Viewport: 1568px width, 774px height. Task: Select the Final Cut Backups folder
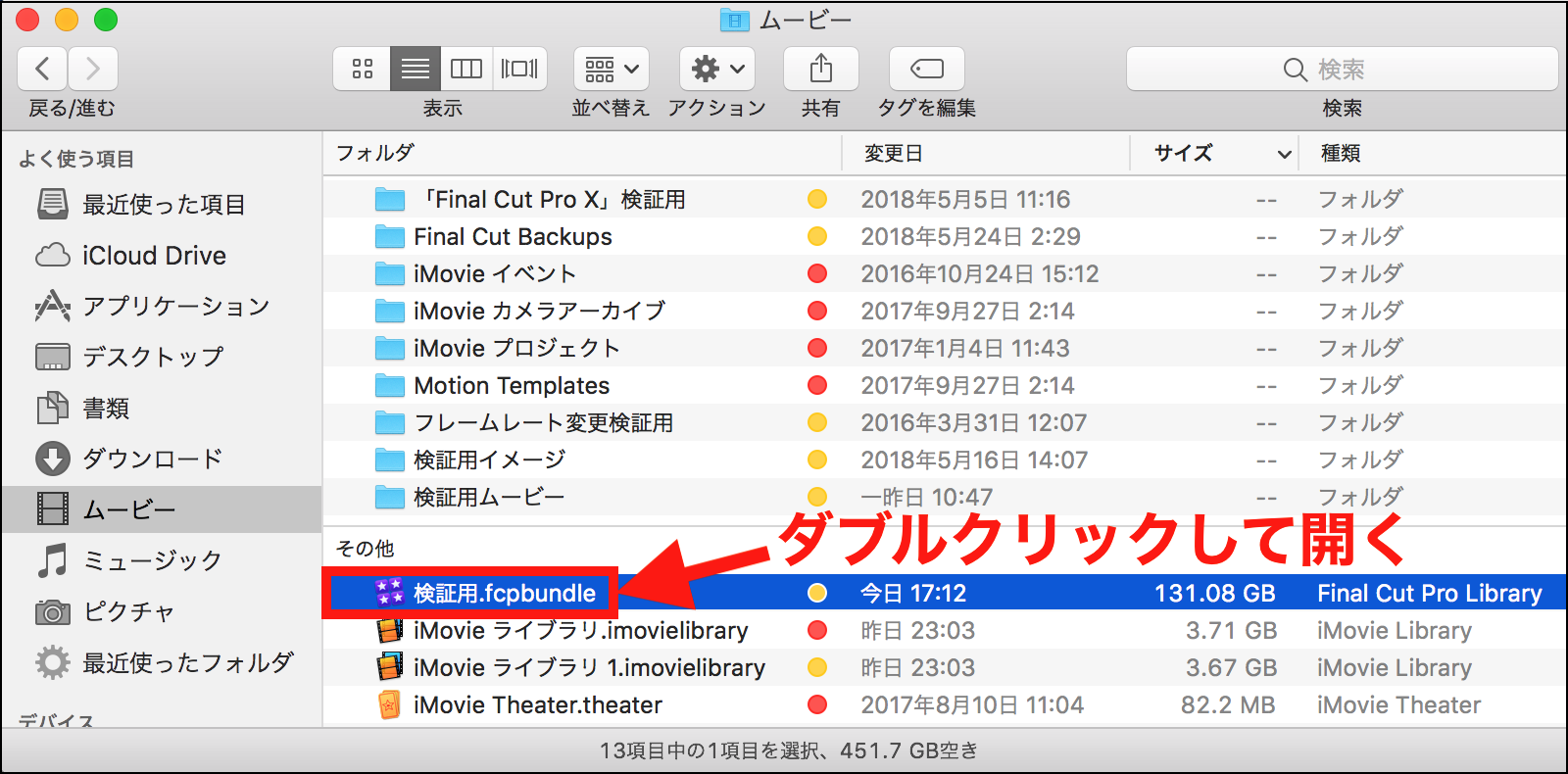[944, 236]
